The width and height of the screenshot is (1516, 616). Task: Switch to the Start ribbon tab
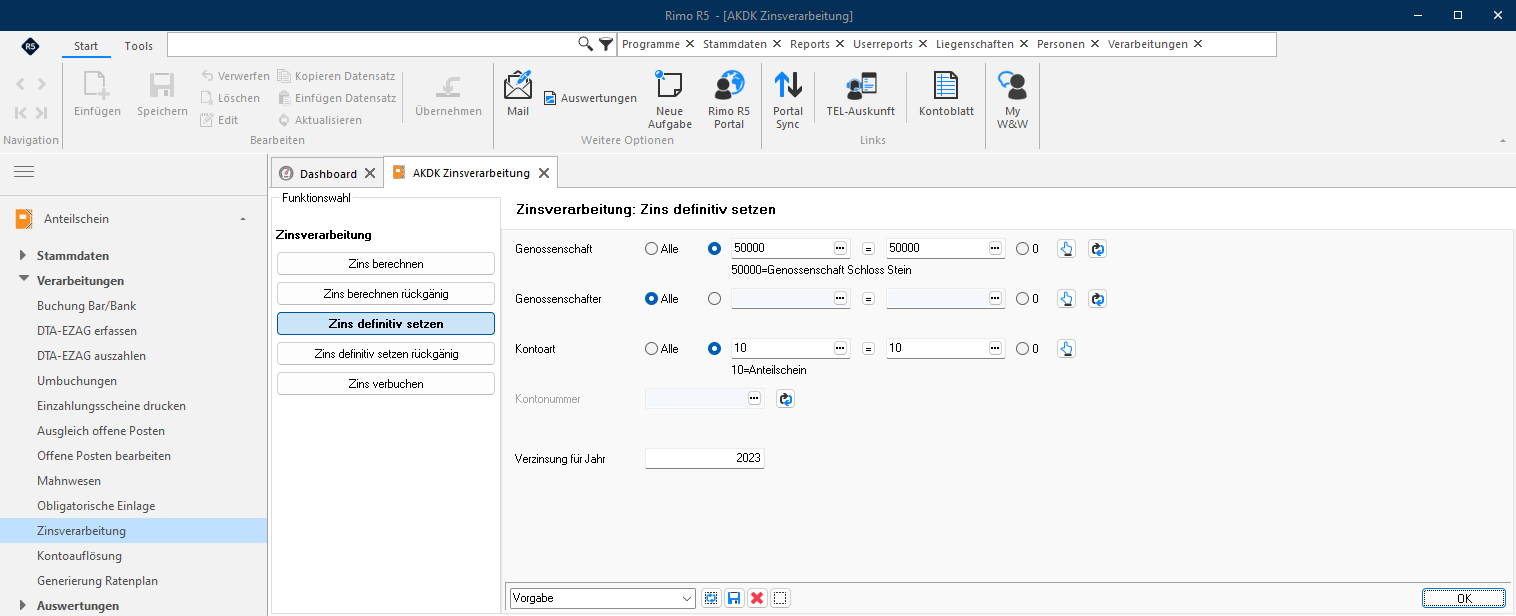pos(86,46)
